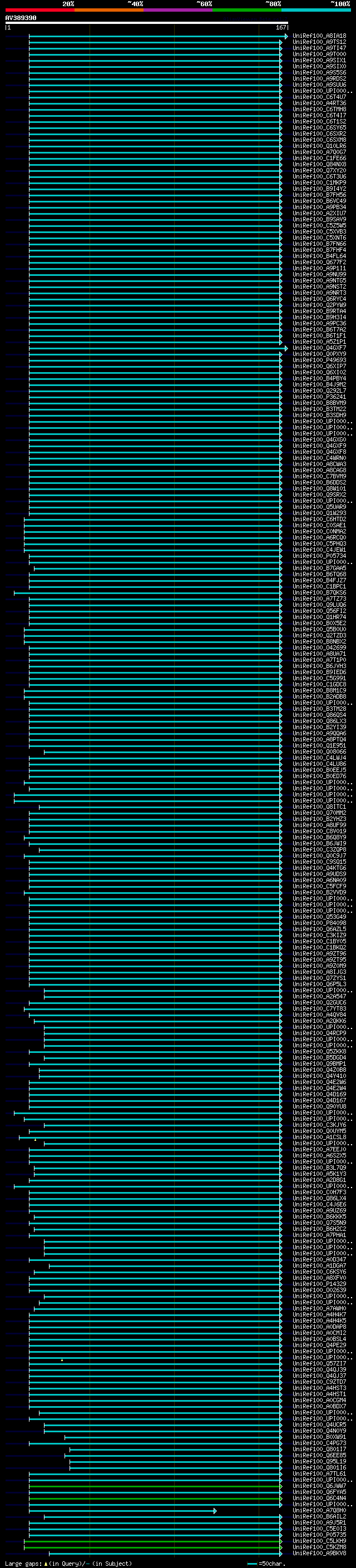
Task: Click the arrowhead ending the A8IA18 alignment
Action: [286, 37]
